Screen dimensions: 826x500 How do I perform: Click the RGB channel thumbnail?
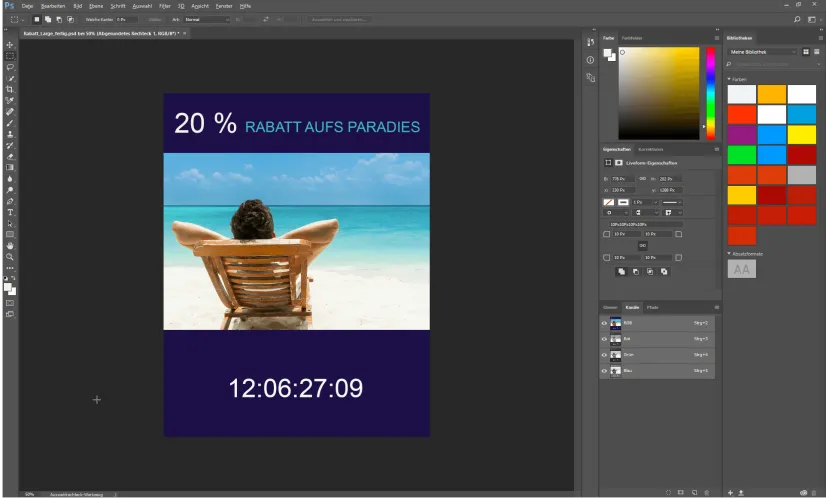615,323
